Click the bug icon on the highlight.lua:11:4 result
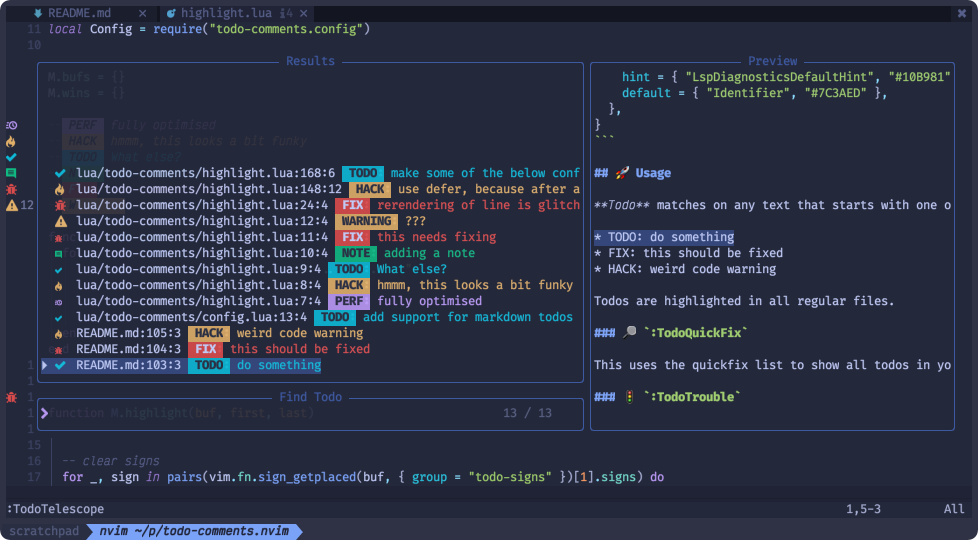The width and height of the screenshot is (978, 540). pyautogui.click(x=59, y=238)
